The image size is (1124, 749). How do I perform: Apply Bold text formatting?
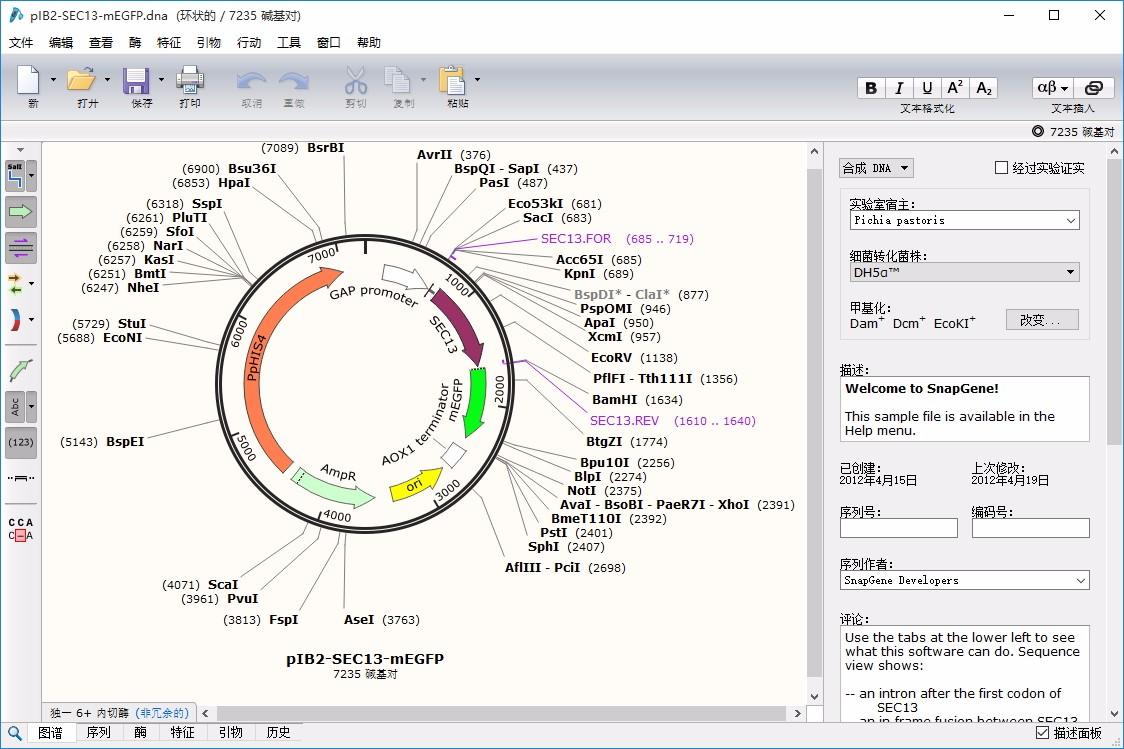[x=871, y=87]
